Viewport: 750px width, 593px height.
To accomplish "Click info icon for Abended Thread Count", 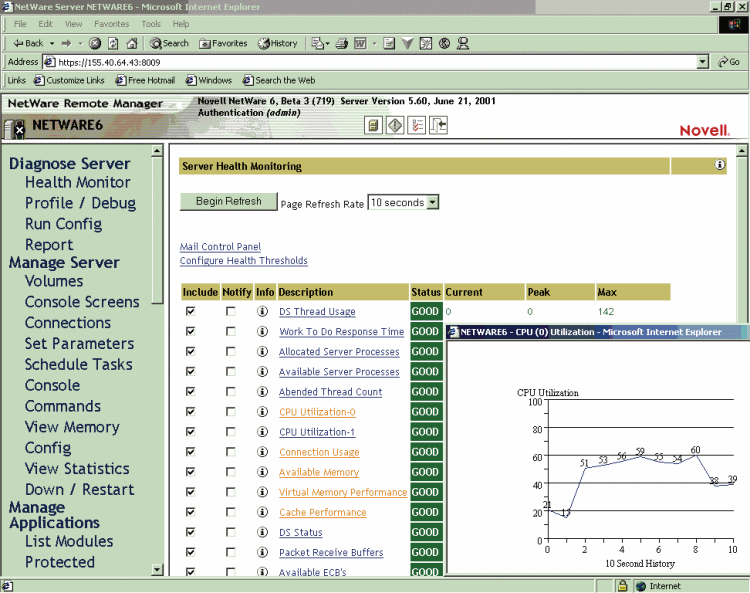I will point(262,392).
